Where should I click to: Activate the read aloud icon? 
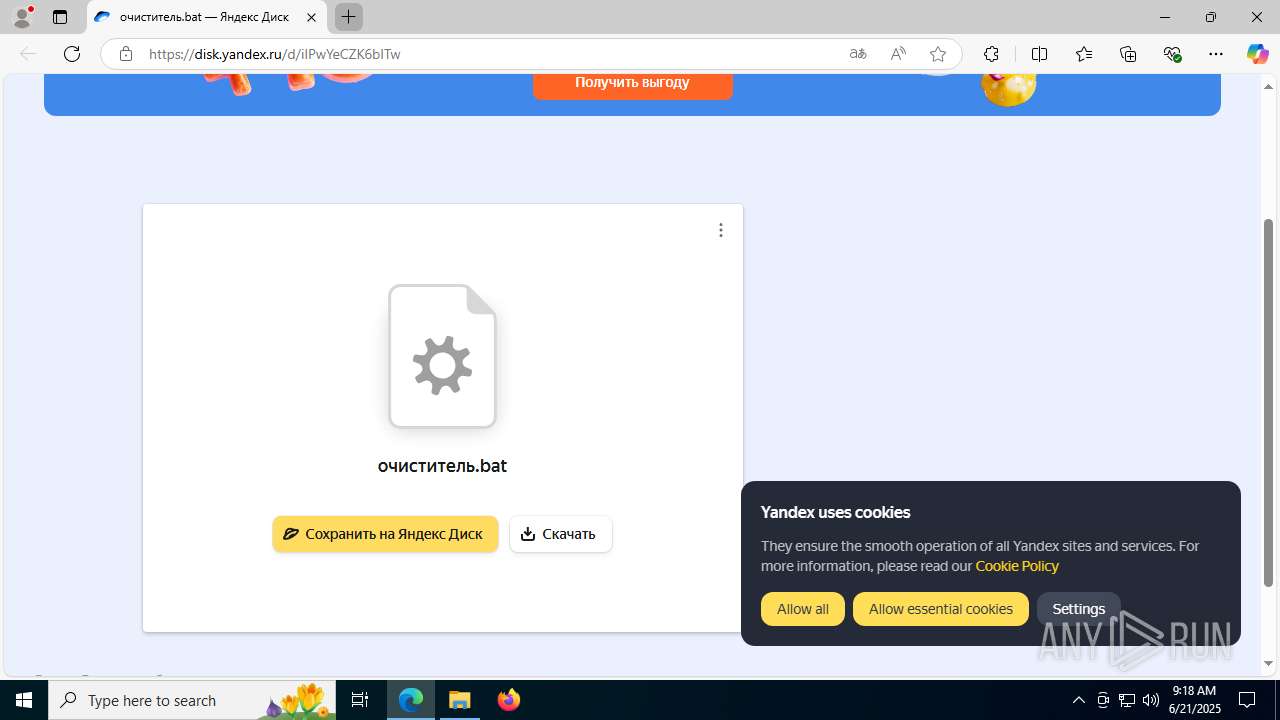(x=898, y=54)
